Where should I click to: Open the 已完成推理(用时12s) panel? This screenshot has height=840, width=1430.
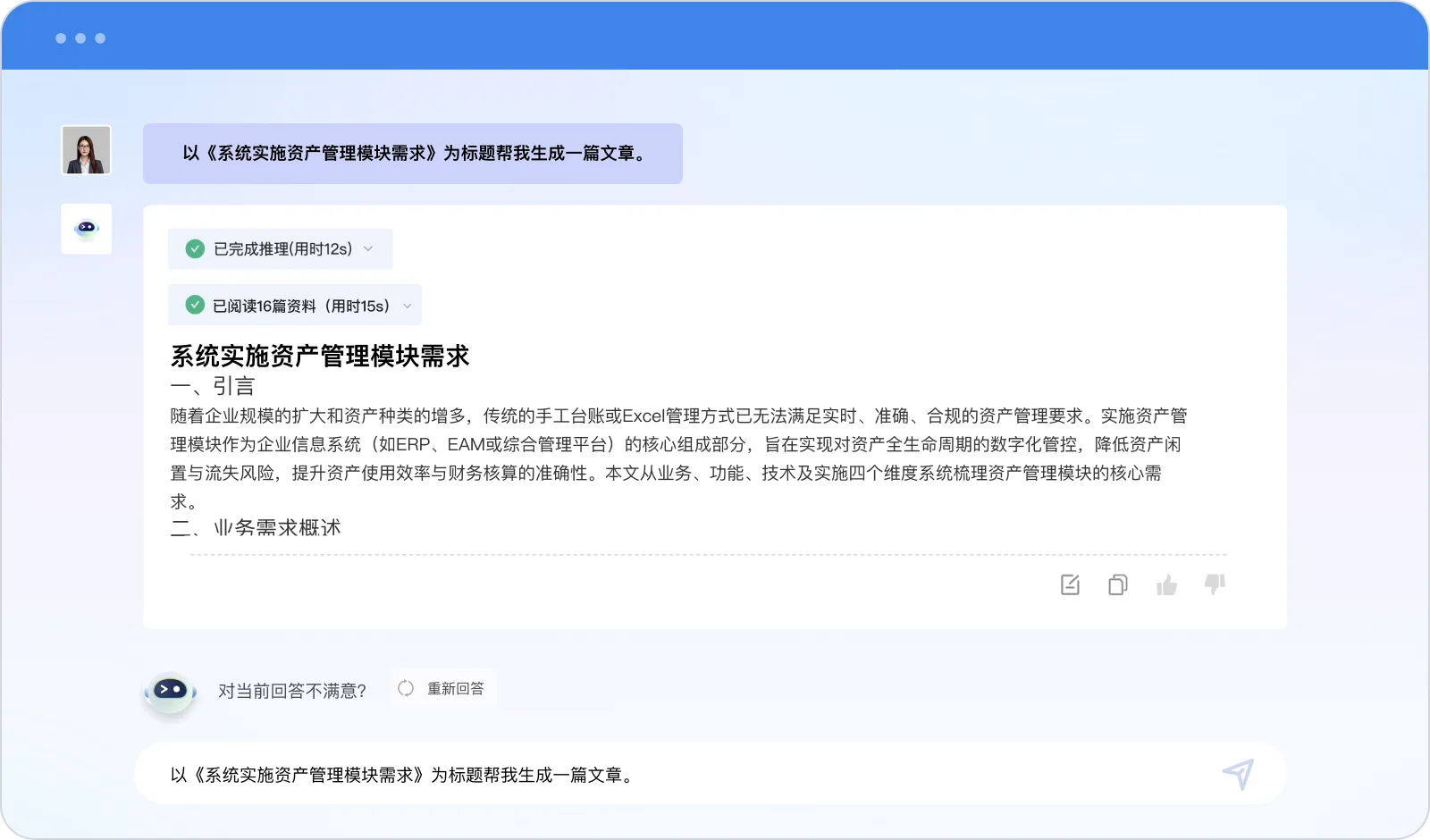point(281,249)
